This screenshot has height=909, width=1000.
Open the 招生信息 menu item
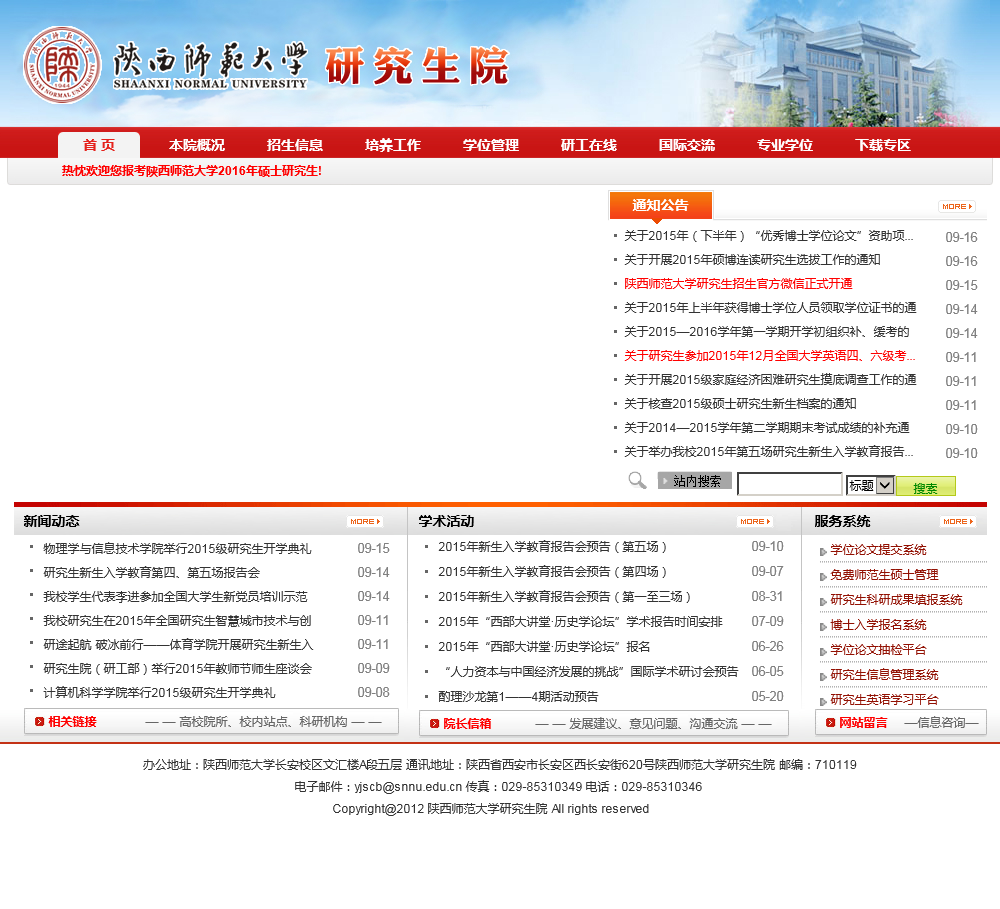tap(295, 145)
